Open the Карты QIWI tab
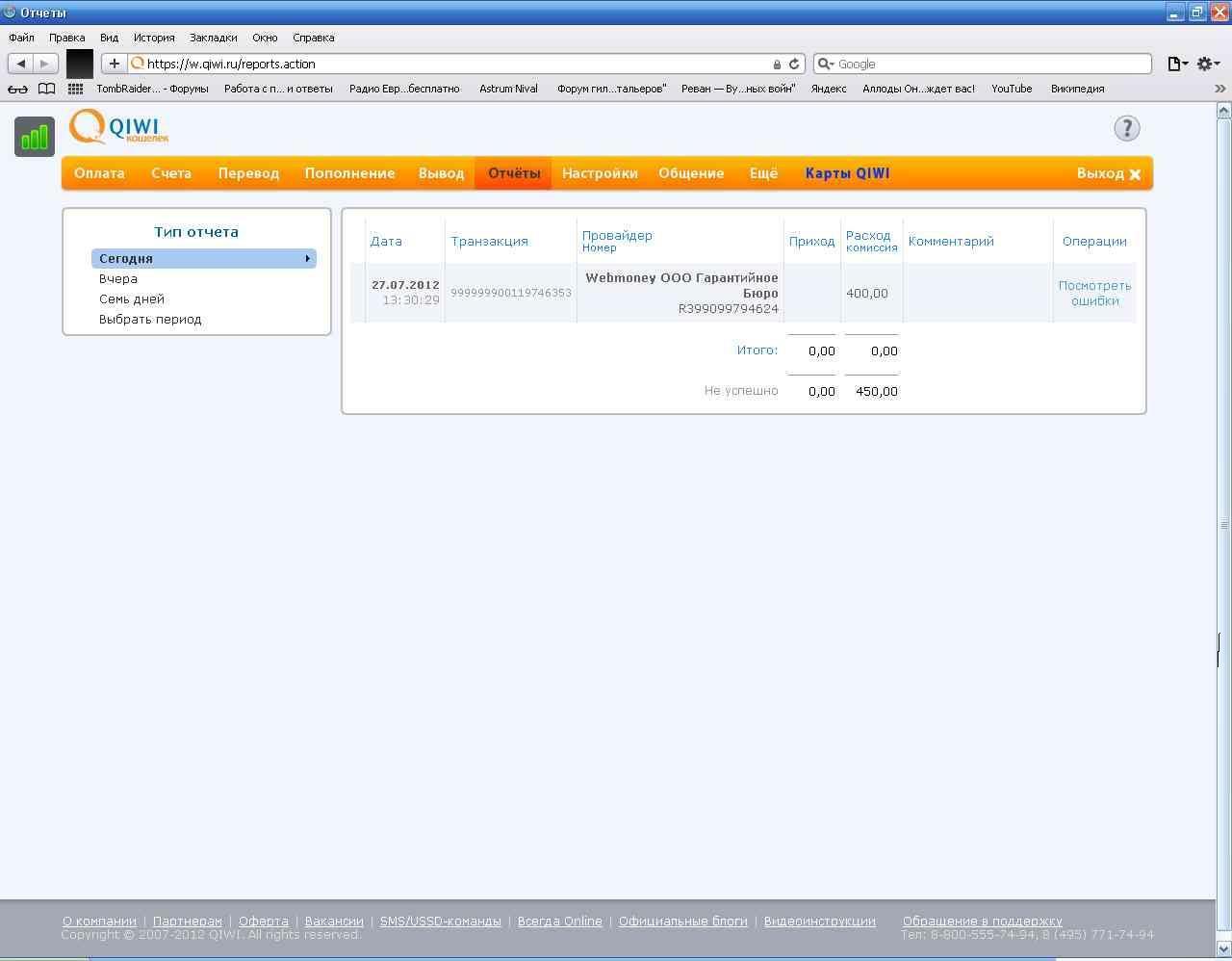1232x961 pixels. tap(847, 173)
